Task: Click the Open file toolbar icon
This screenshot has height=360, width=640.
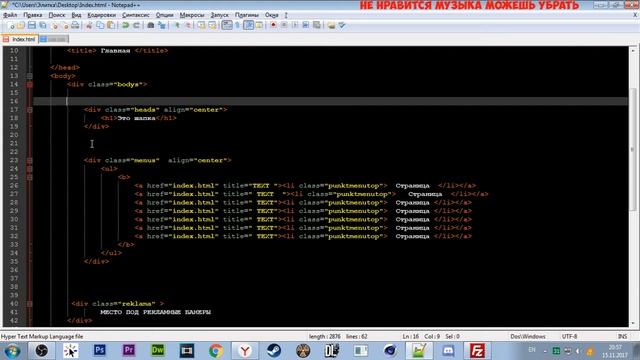Action: pos(21,25)
